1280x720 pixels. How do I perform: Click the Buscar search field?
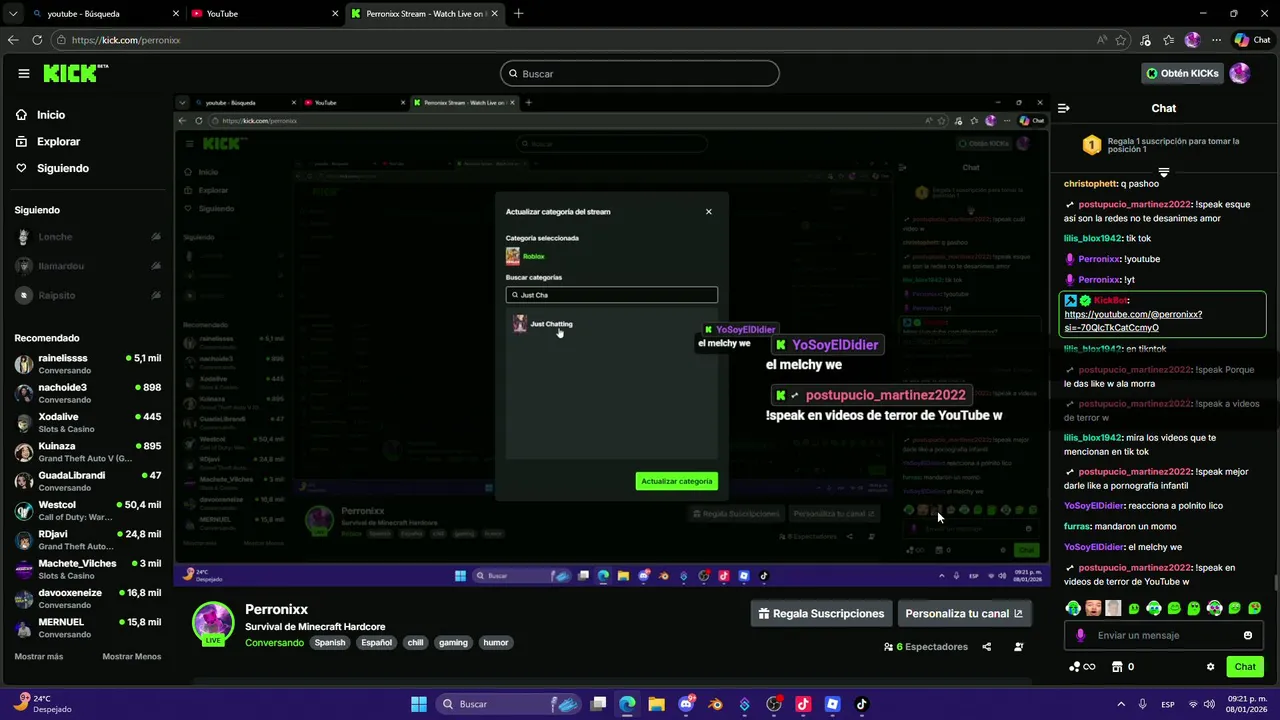tap(640, 73)
